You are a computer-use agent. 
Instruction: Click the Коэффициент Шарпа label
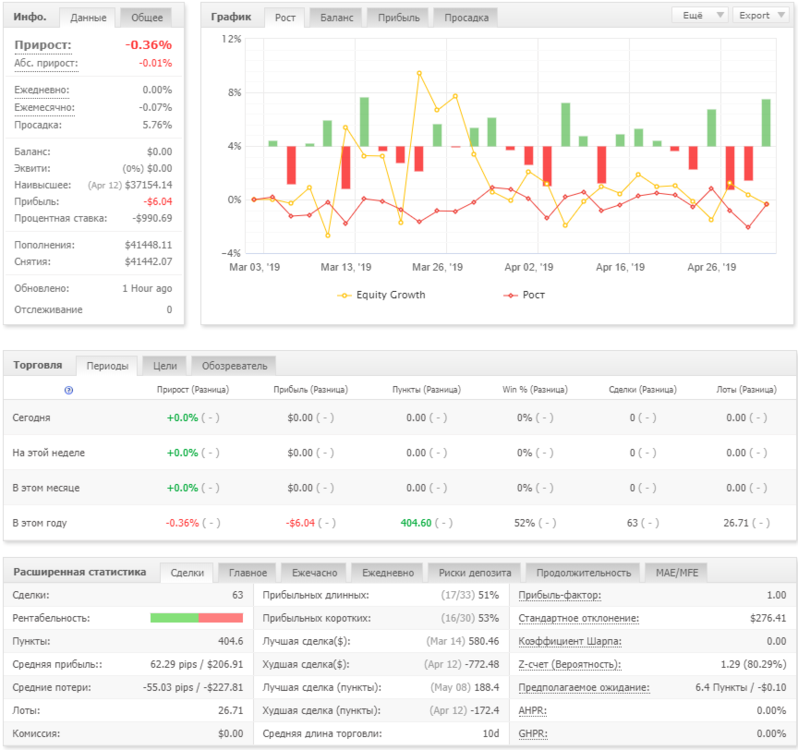pos(570,641)
